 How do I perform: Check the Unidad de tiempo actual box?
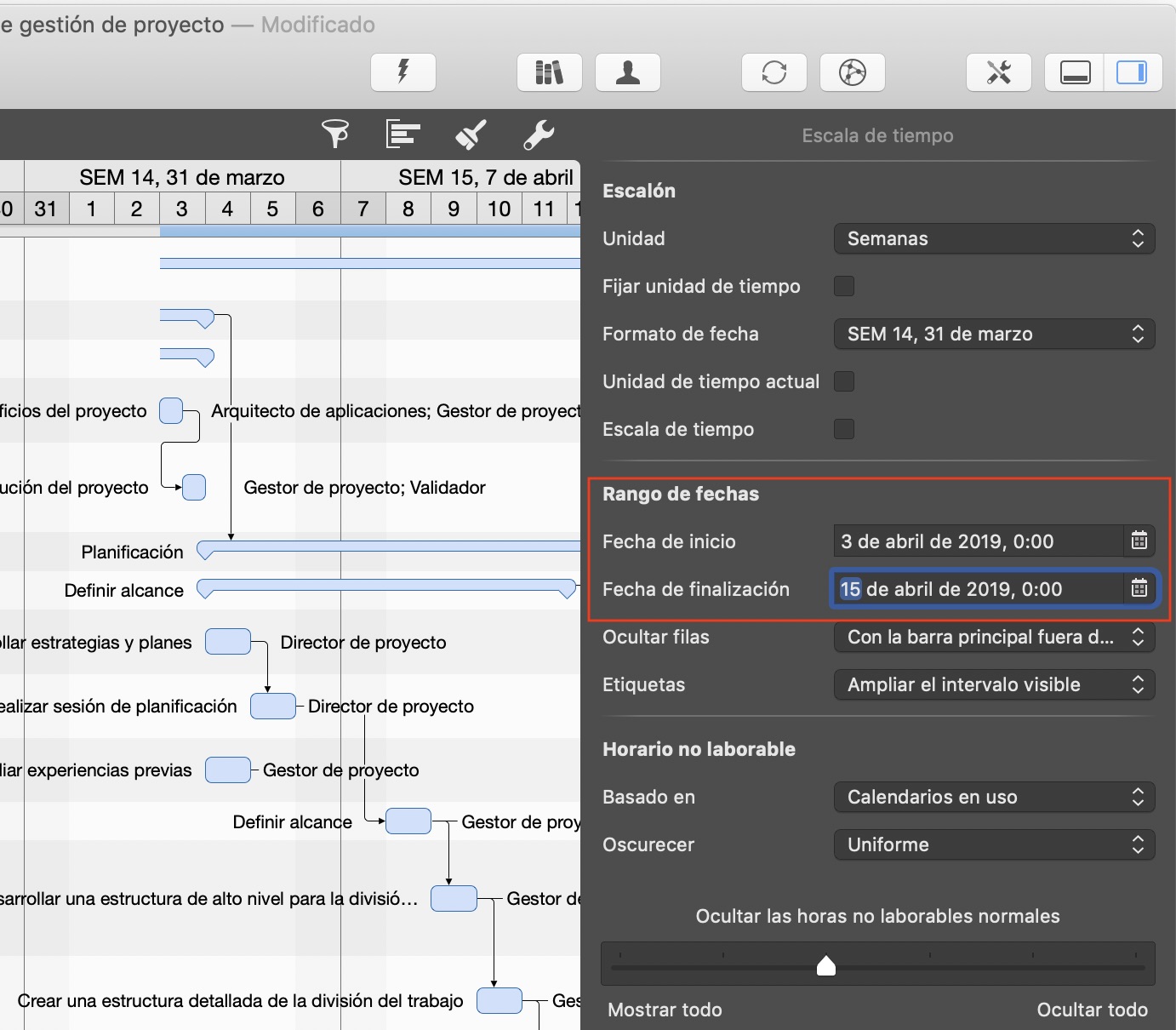(x=843, y=381)
